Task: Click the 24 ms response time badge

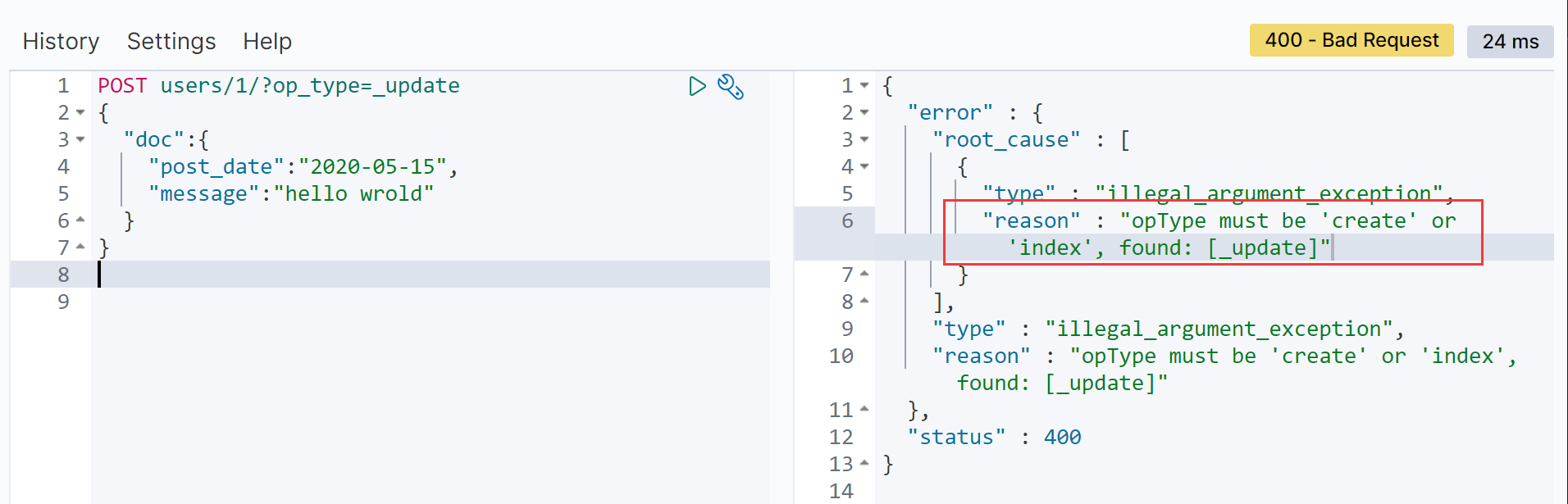Action: 1511,42
